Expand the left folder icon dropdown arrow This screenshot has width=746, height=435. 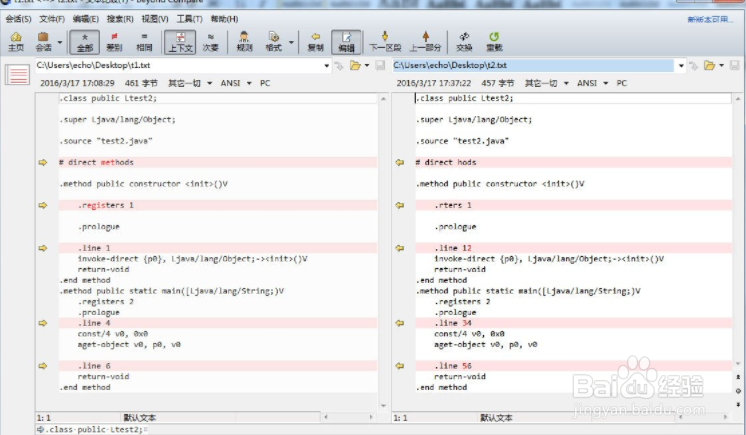pos(367,66)
